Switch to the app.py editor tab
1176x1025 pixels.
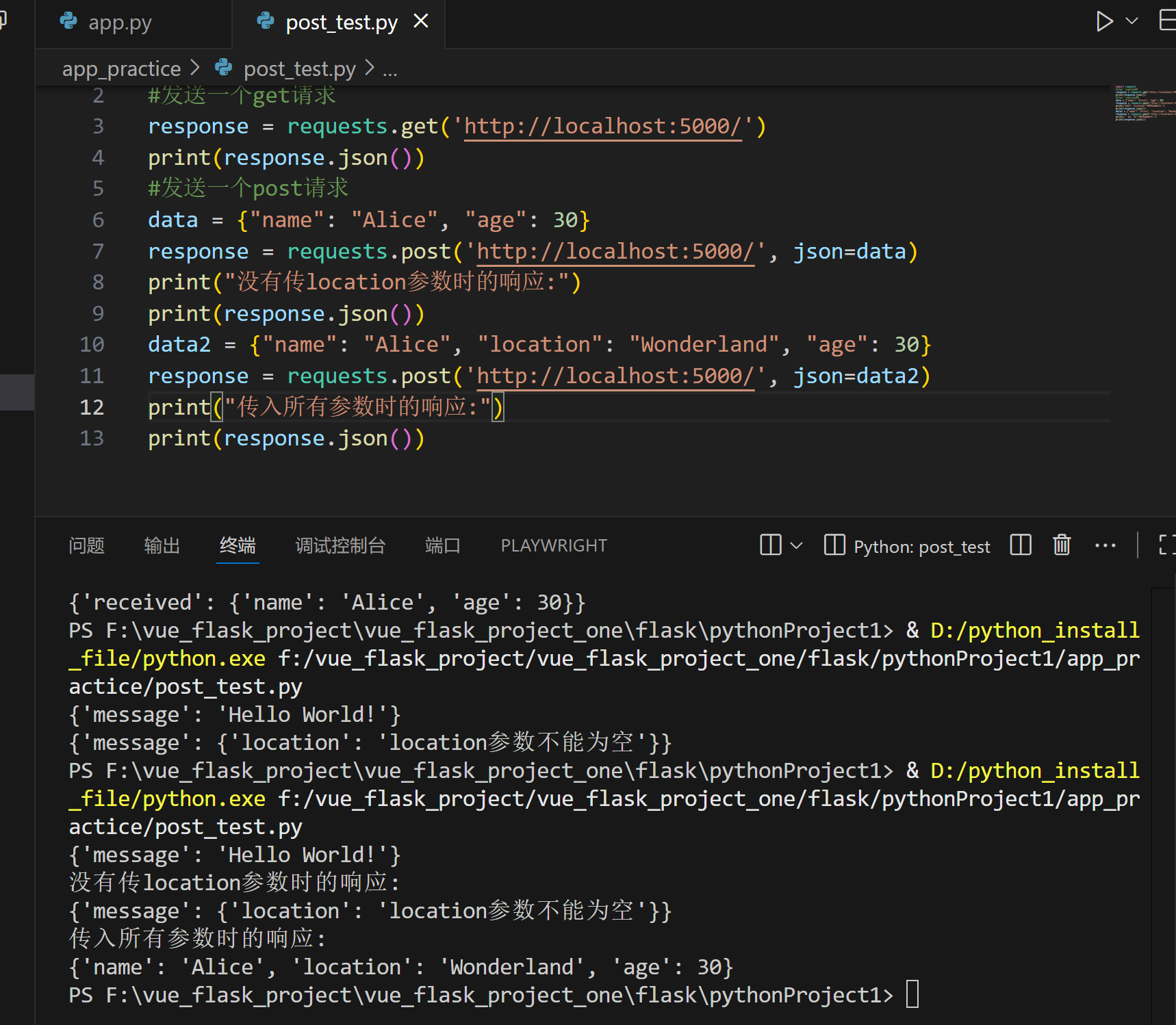[x=119, y=23]
